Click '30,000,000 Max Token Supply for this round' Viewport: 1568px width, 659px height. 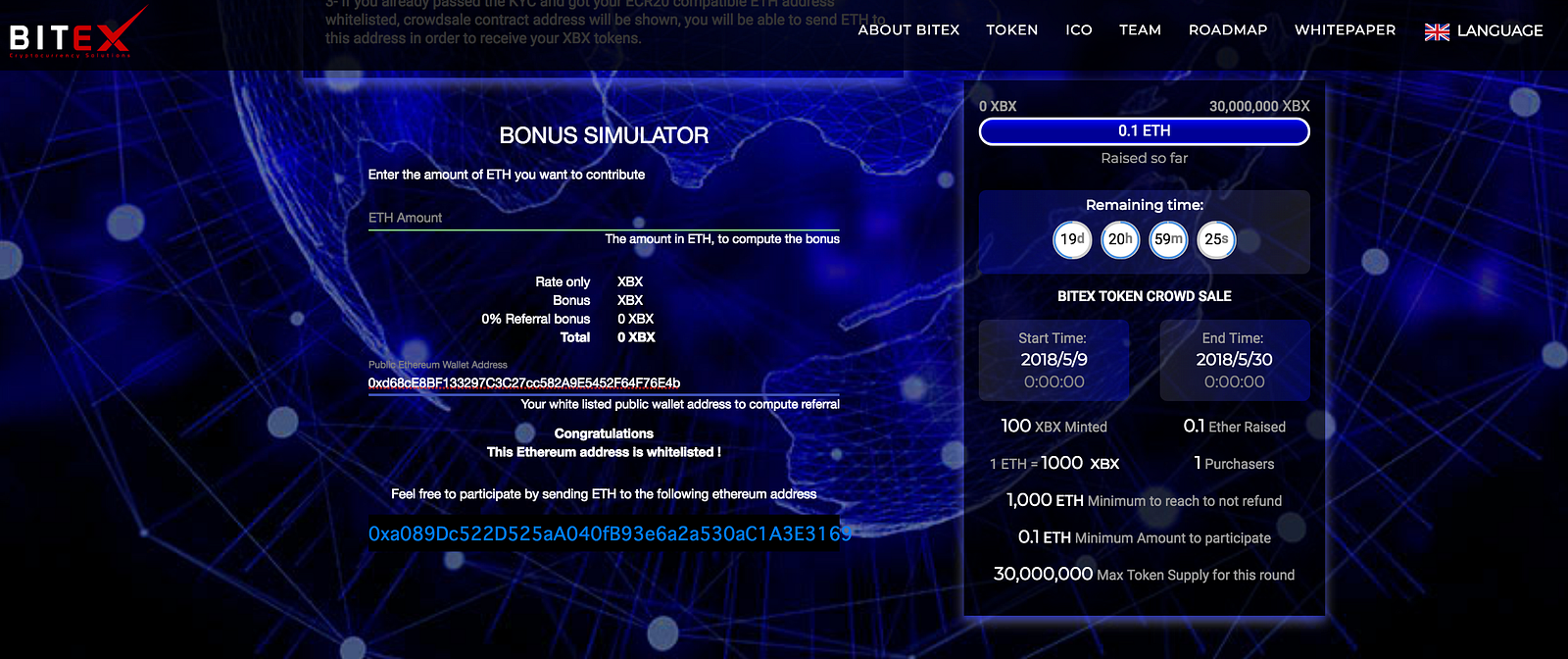point(1144,575)
